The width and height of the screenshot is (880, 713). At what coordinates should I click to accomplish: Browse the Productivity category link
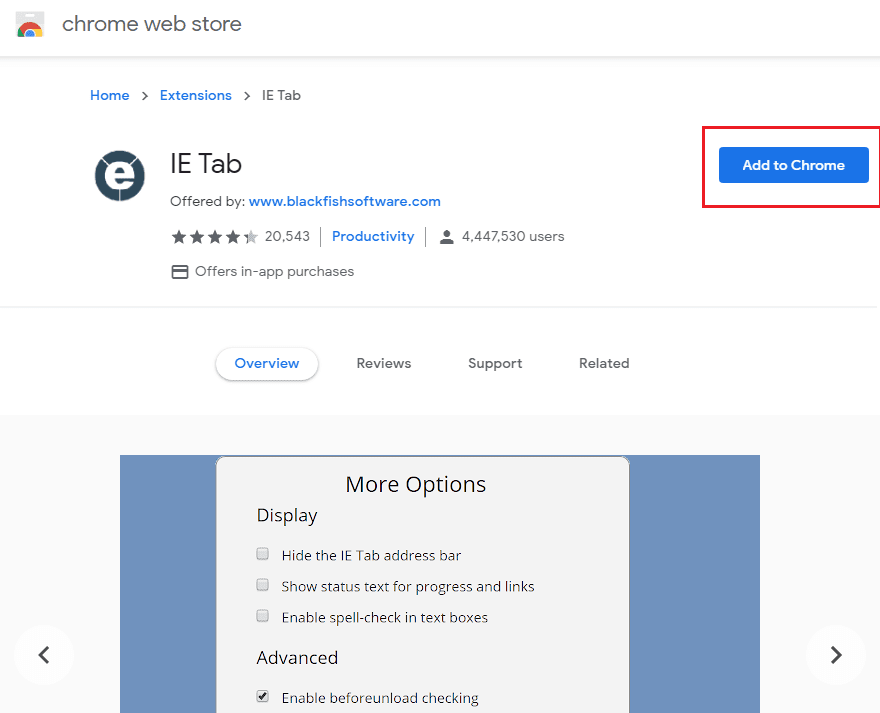(372, 236)
